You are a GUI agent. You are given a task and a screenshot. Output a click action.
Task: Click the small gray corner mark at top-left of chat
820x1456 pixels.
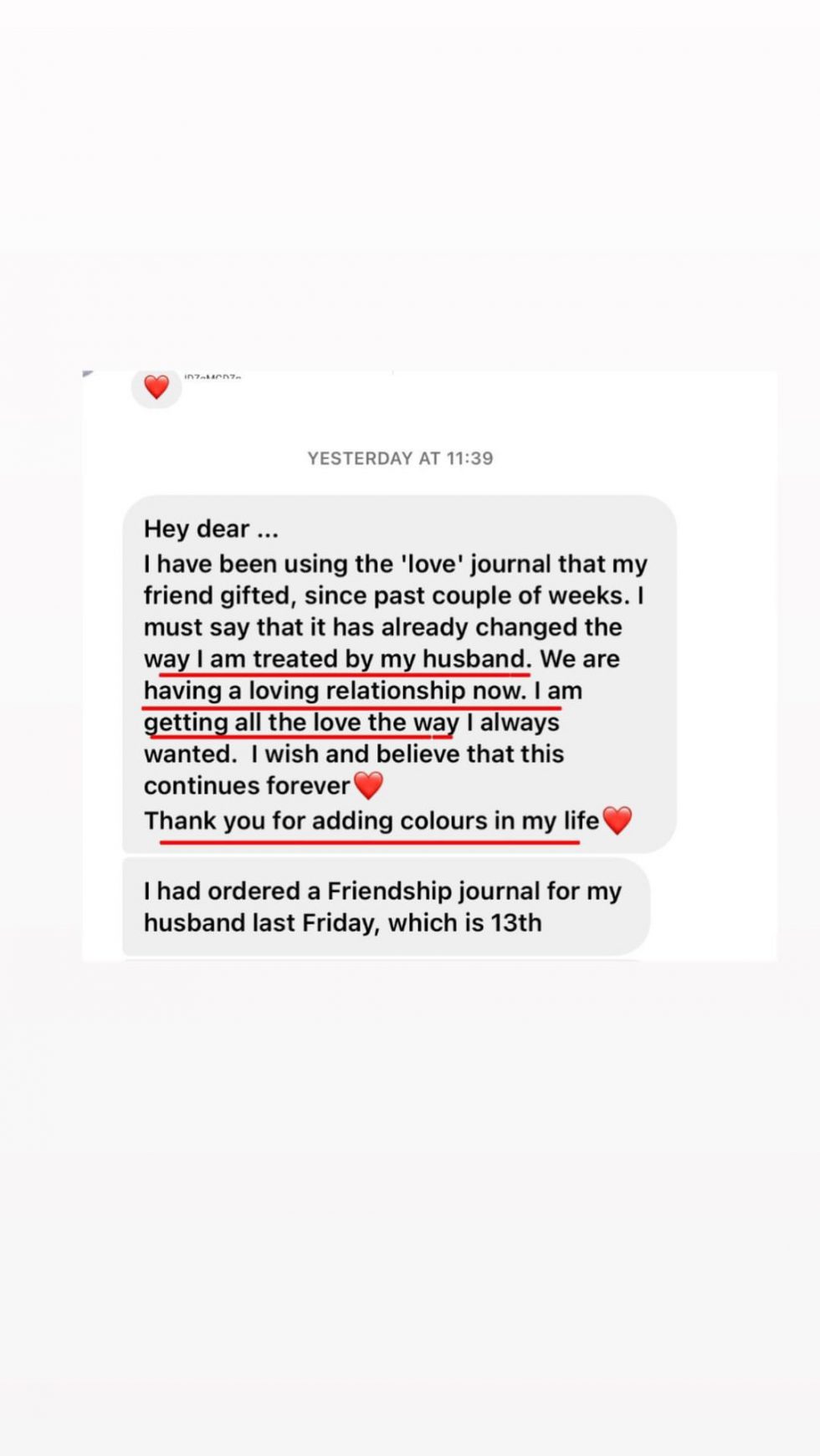tap(88, 374)
